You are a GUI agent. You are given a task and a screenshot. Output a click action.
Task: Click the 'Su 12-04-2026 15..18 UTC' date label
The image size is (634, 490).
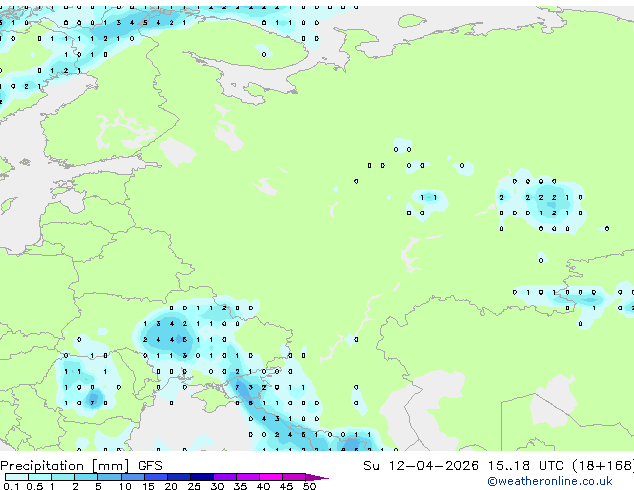coord(463,466)
